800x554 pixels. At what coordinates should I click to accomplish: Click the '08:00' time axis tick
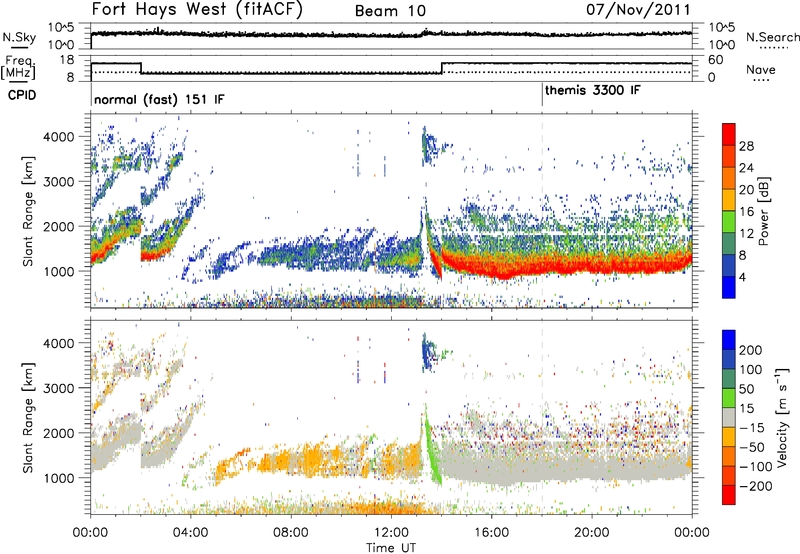291,533
